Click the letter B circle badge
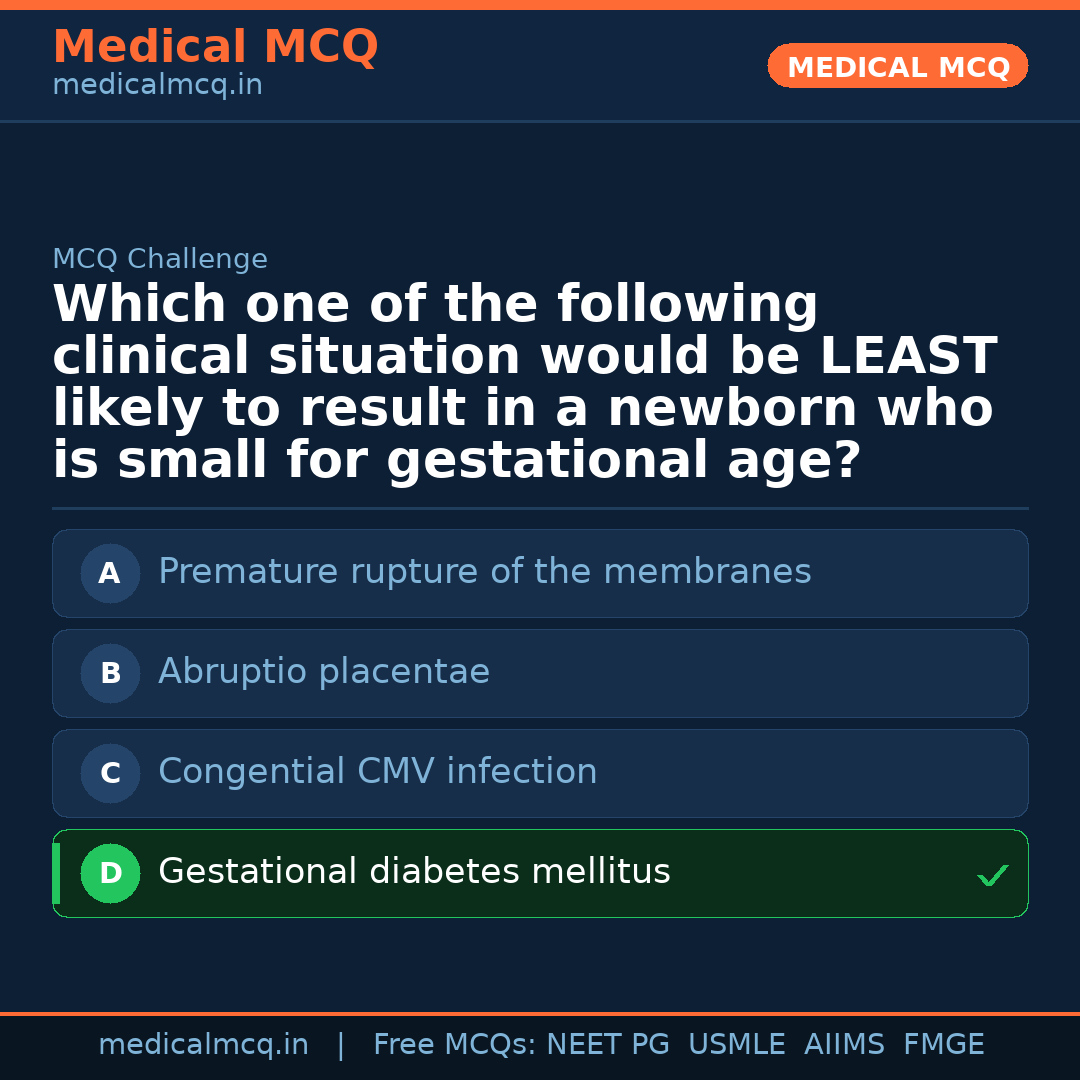 click(x=110, y=673)
